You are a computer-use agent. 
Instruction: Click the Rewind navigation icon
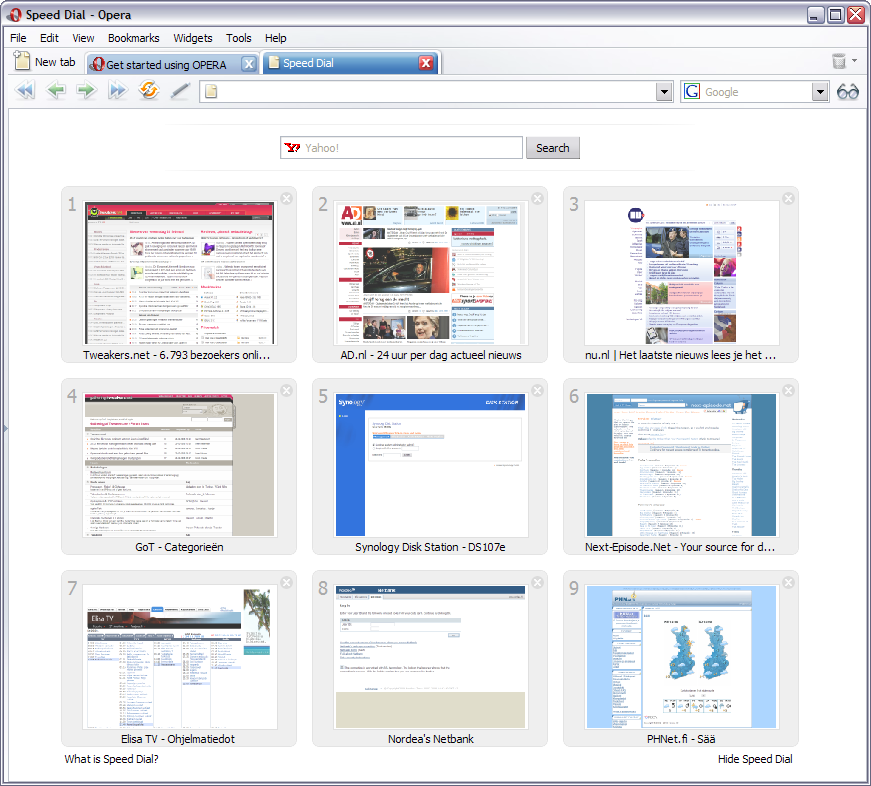(x=24, y=90)
